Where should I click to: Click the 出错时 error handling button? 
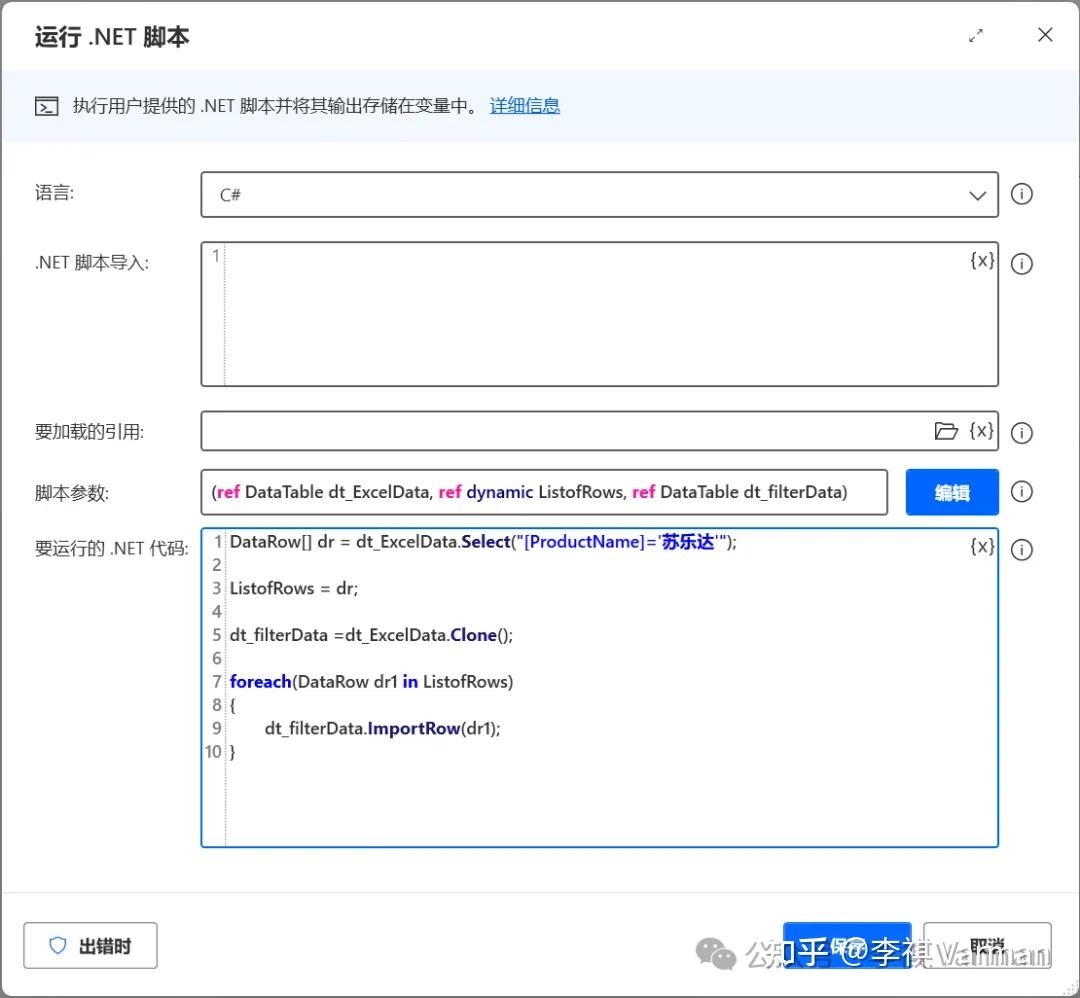90,945
